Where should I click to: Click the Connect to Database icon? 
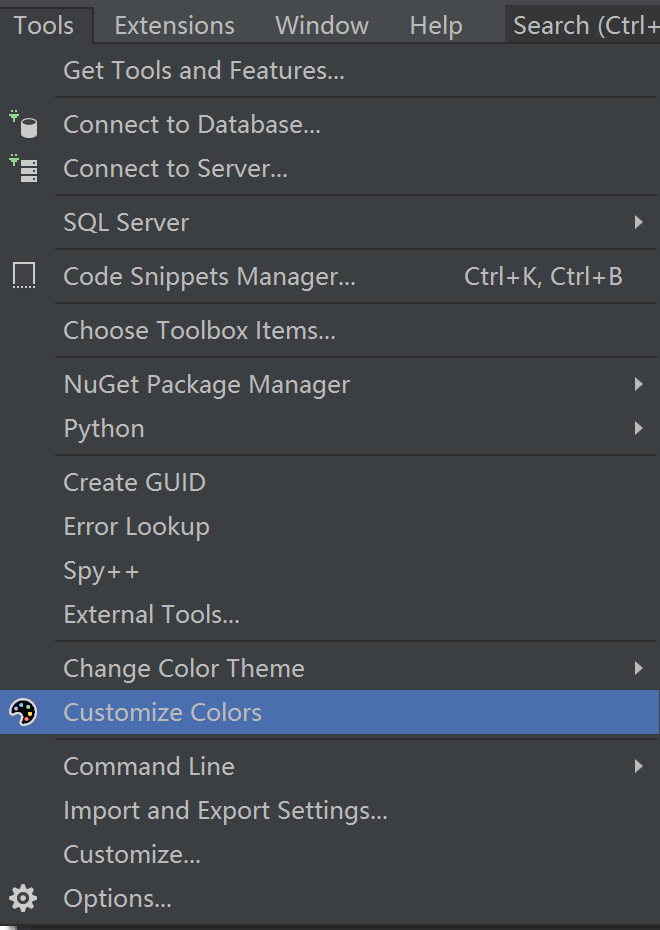23,125
